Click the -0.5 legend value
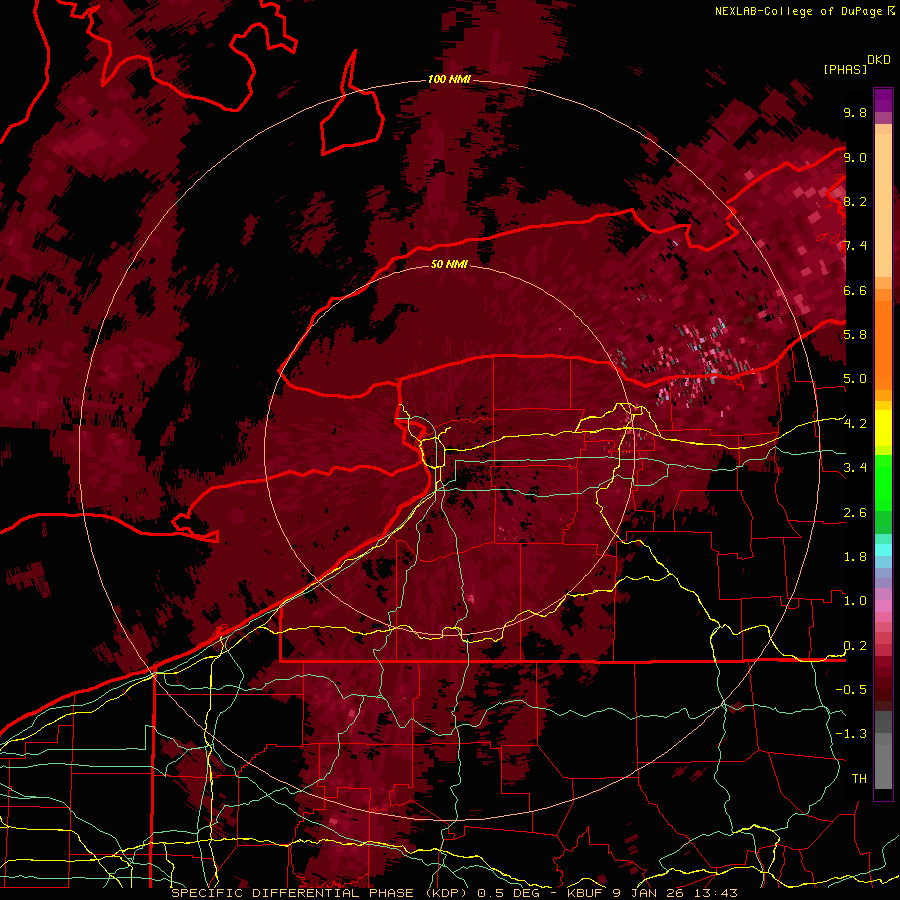Screen dimensions: 900x900 point(851,690)
